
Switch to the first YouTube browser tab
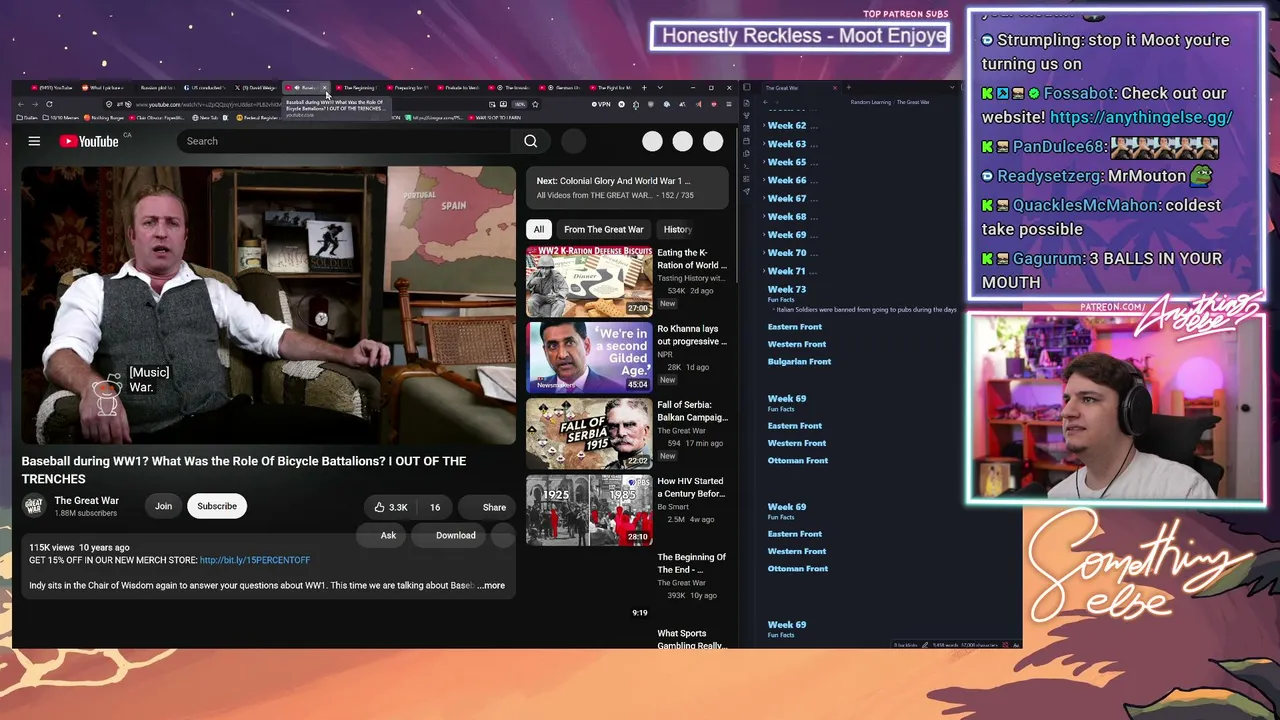coord(52,88)
